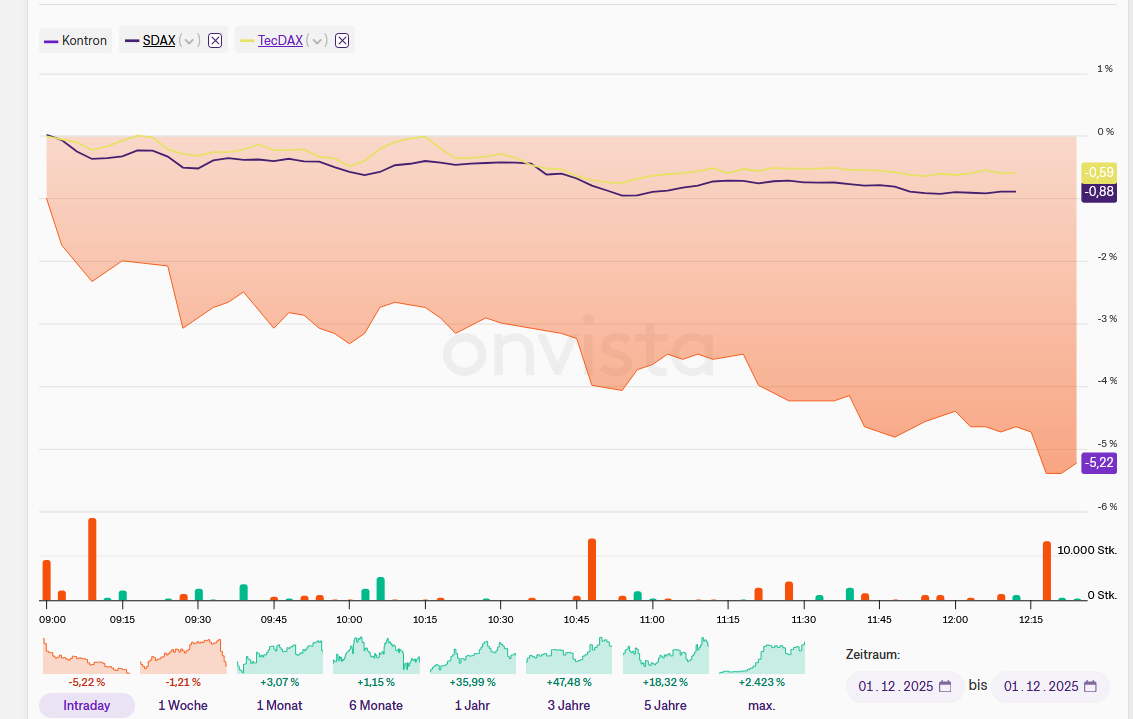
Task: Click the +3,07 % monthly performance text
Action: pyautogui.click(x=280, y=682)
